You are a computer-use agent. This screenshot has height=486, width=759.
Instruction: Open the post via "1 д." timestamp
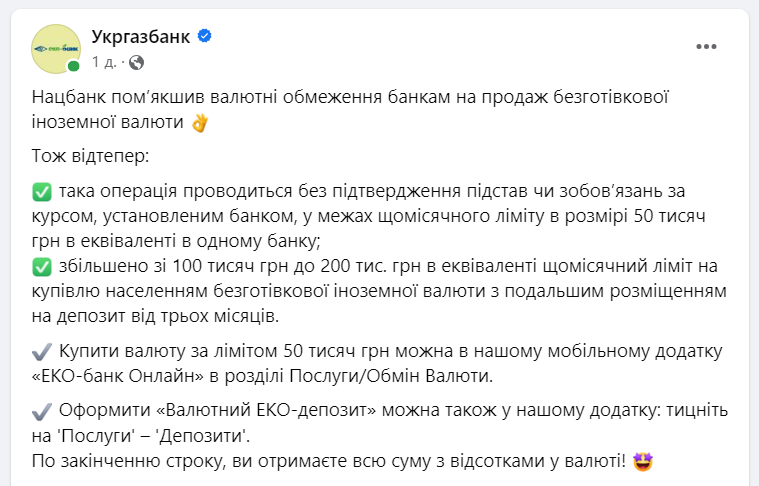coord(103,62)
